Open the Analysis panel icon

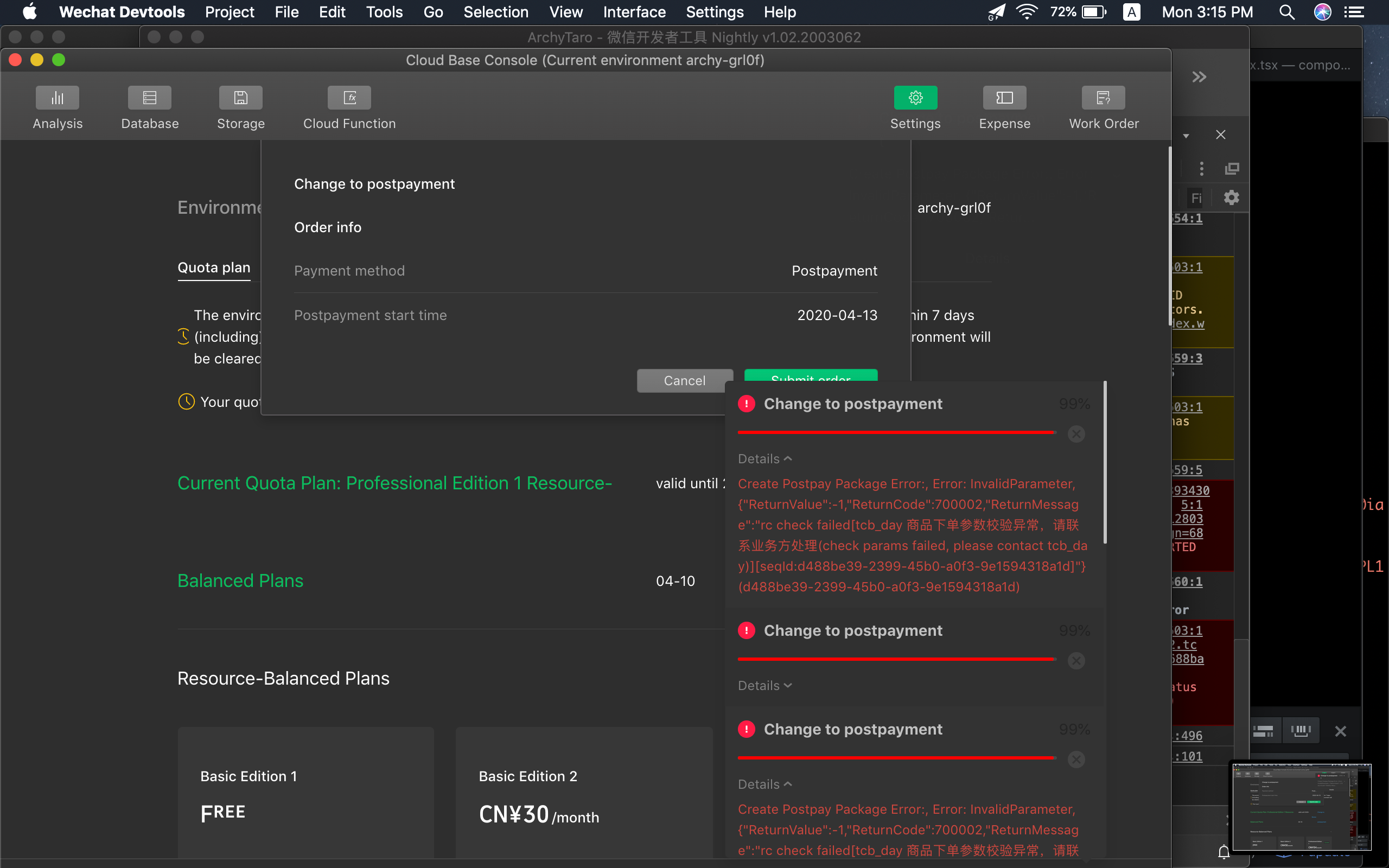pos(58,98)
